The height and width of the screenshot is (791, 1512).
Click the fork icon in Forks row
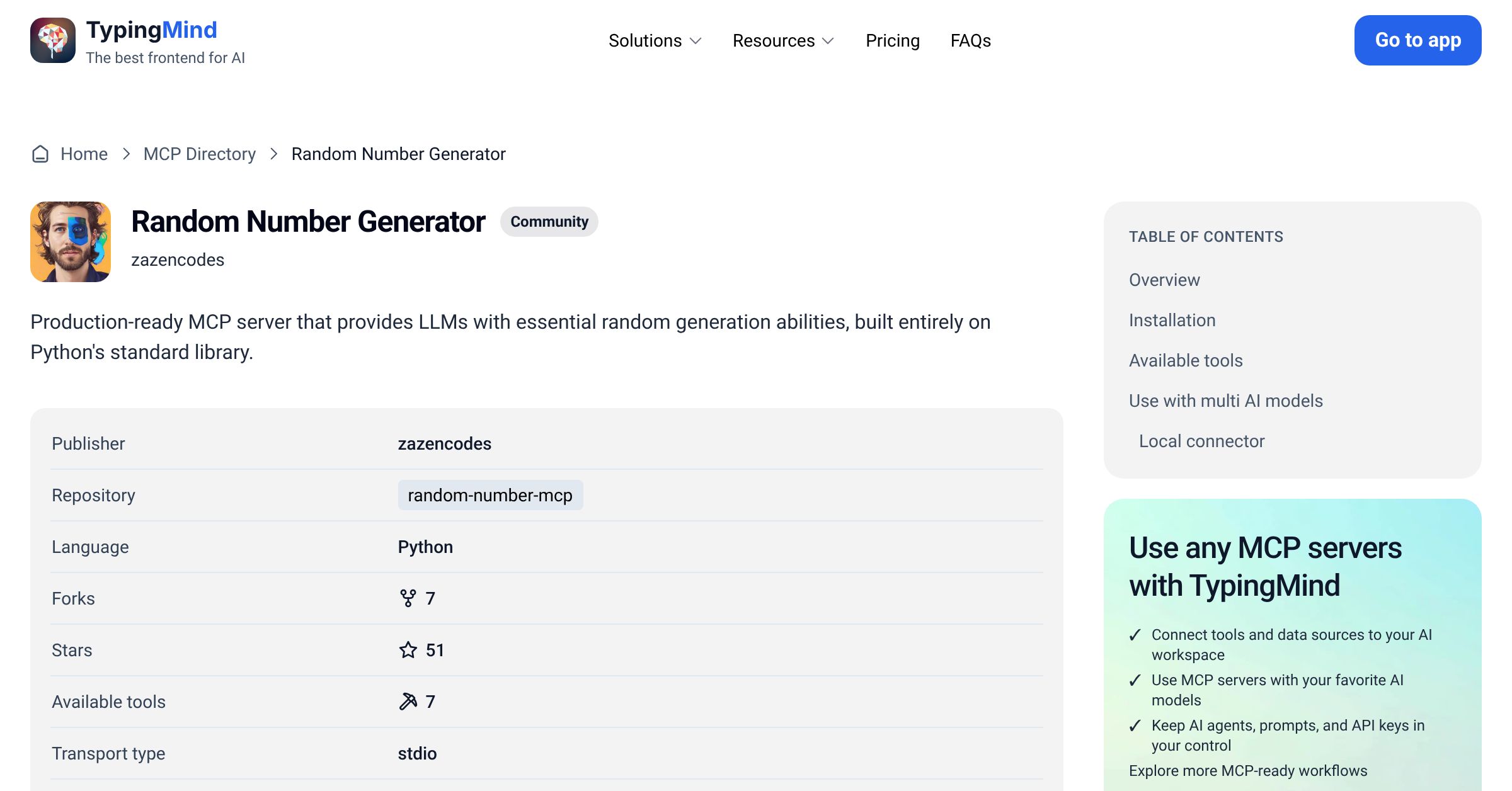[408, 598]
